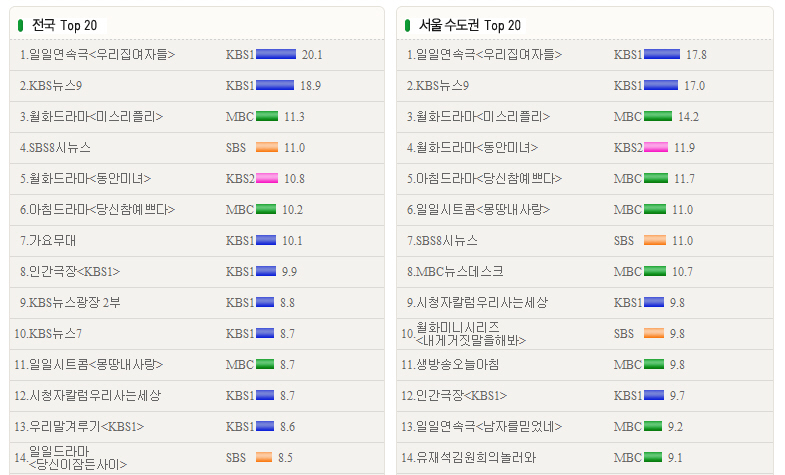
Task: Click the 'MBC' label in the MBC뉴스데스크 row
Action: point(628,272)
